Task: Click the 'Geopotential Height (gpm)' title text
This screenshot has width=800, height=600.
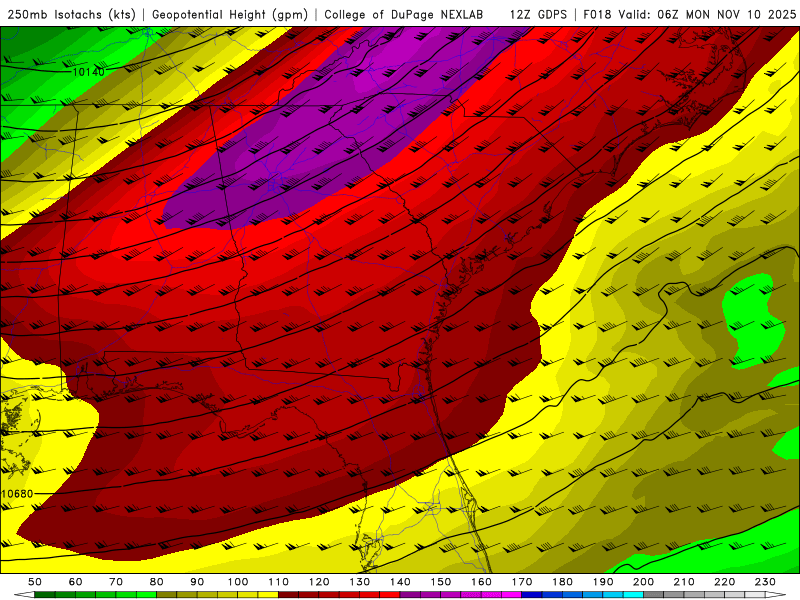Action: [x=230, y=15]
